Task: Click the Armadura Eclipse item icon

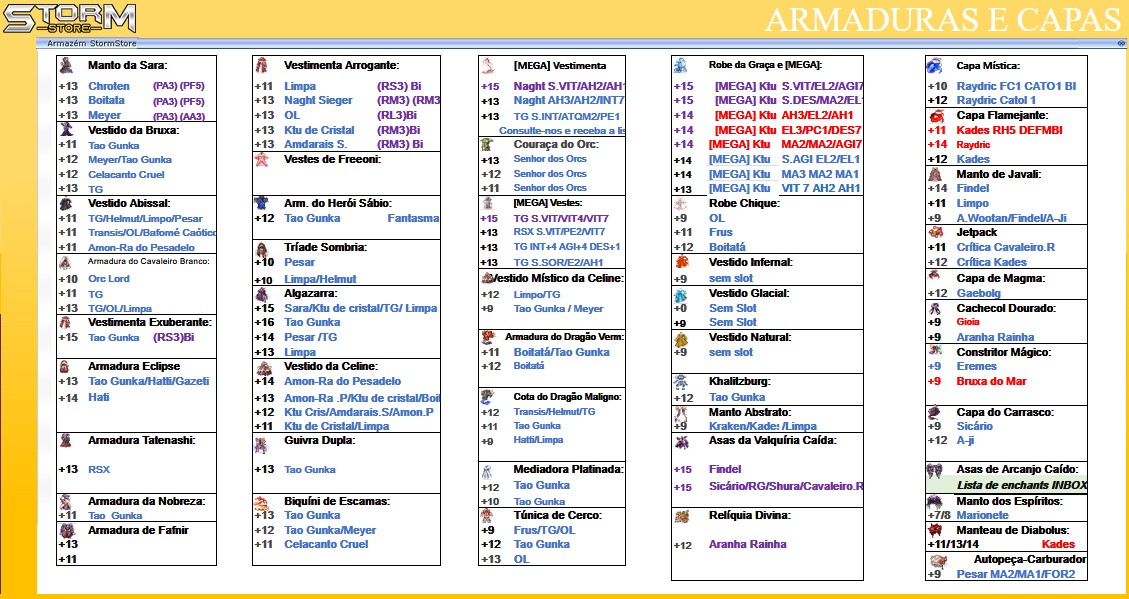Action: [x=65, y=366]
